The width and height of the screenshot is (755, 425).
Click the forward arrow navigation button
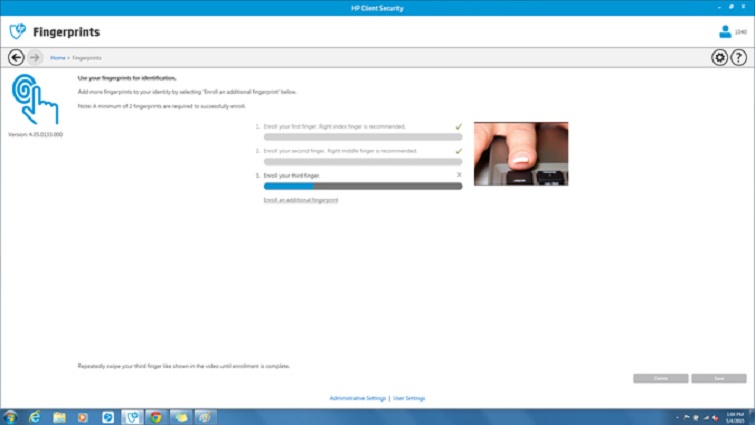coord(35,57)
